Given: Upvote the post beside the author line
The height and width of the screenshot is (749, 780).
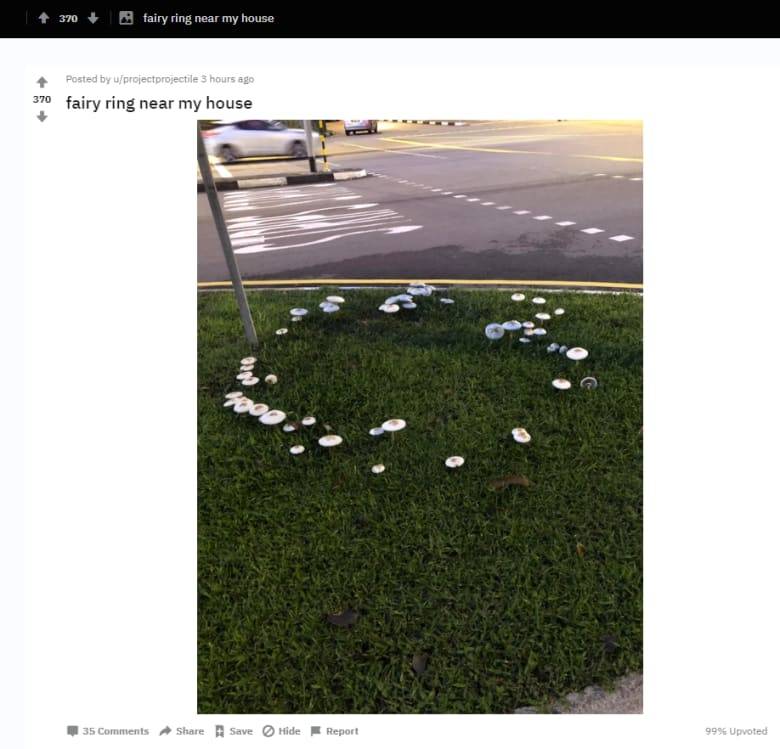Looking at the screenshot, I should click(42, 82).
